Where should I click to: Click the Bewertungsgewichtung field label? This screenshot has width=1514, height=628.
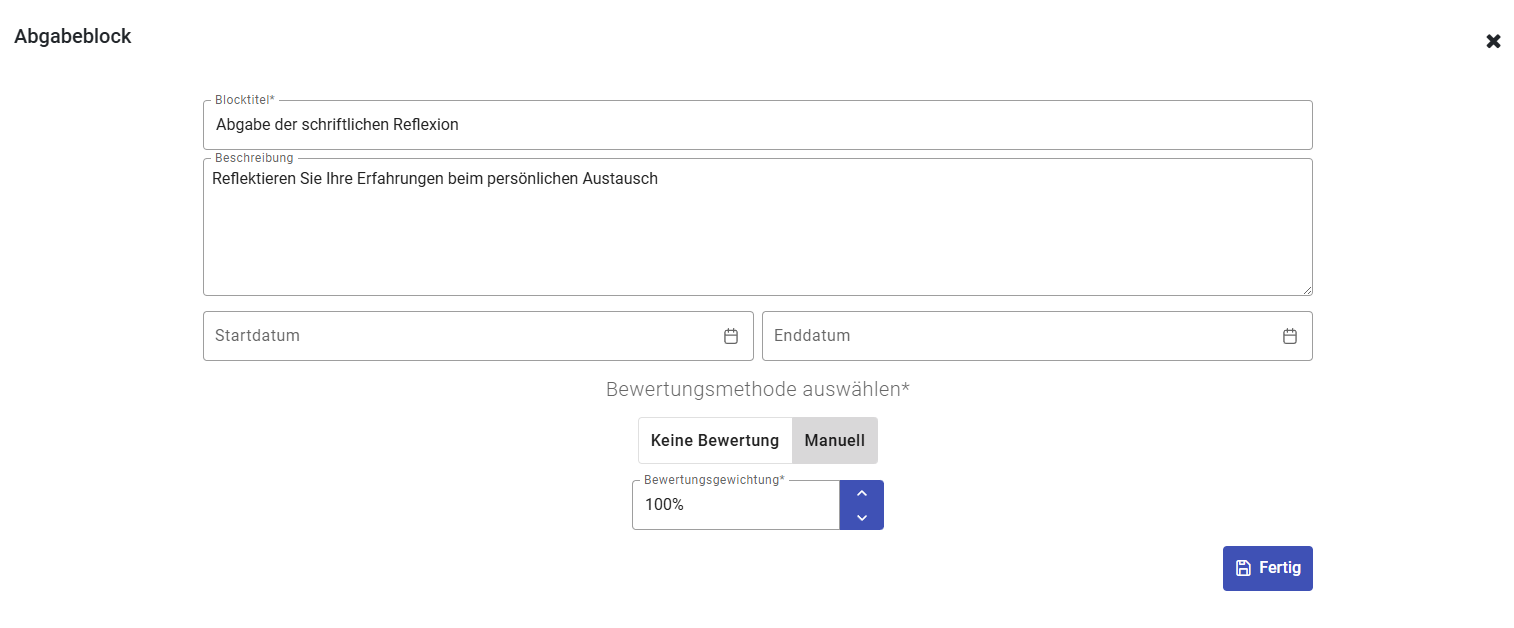point(714,480)
